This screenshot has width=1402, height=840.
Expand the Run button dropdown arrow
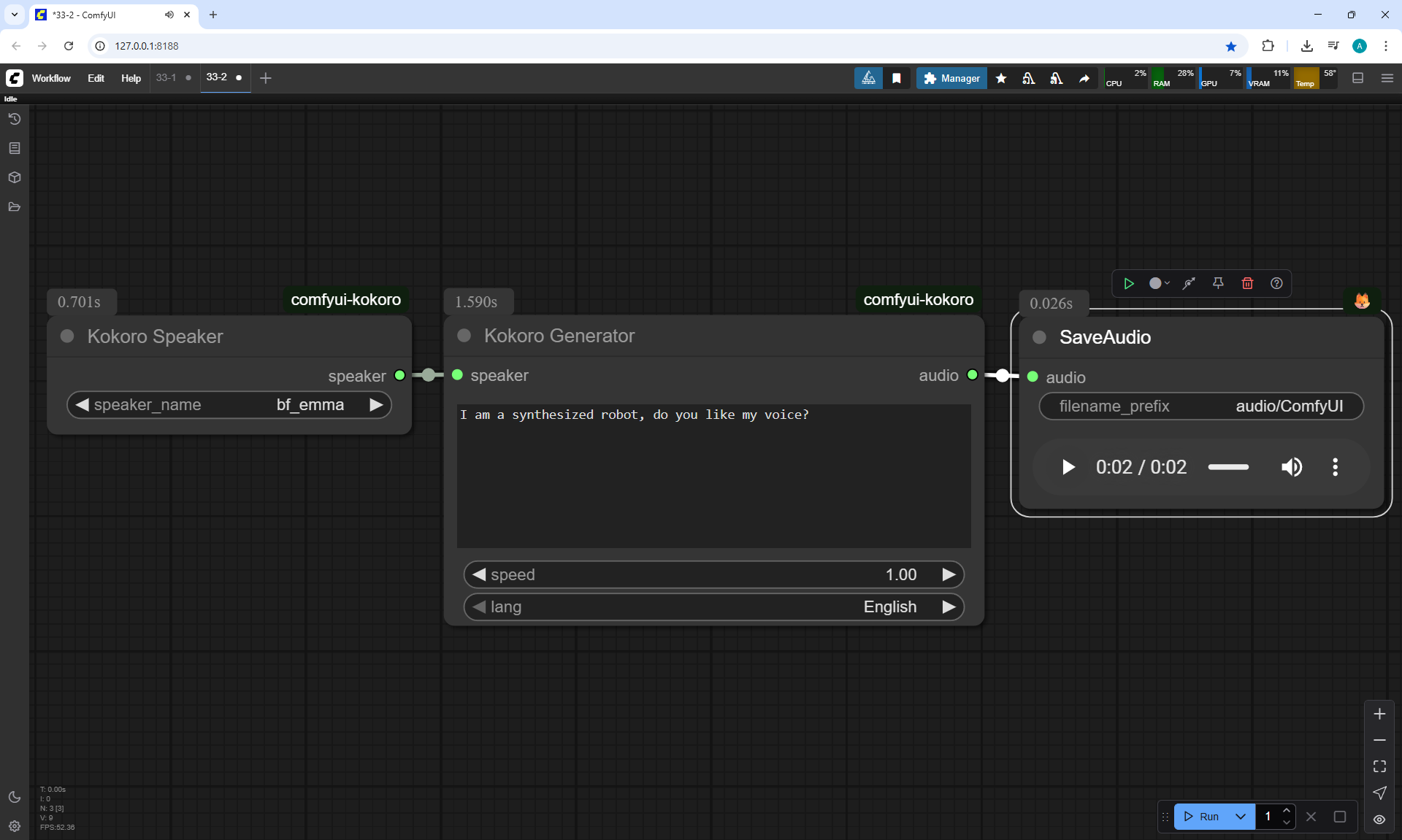click(x=1241, y=817)
